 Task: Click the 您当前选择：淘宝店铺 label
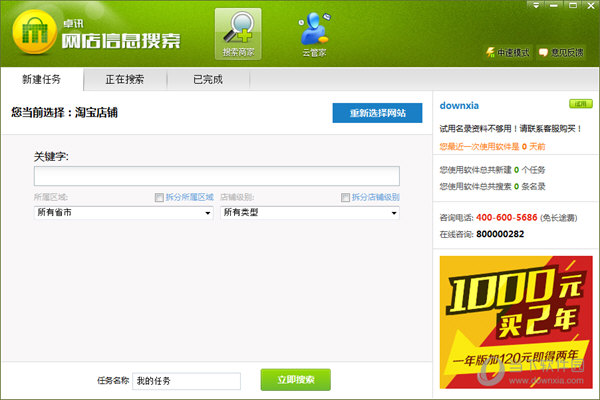pos(64,113)
